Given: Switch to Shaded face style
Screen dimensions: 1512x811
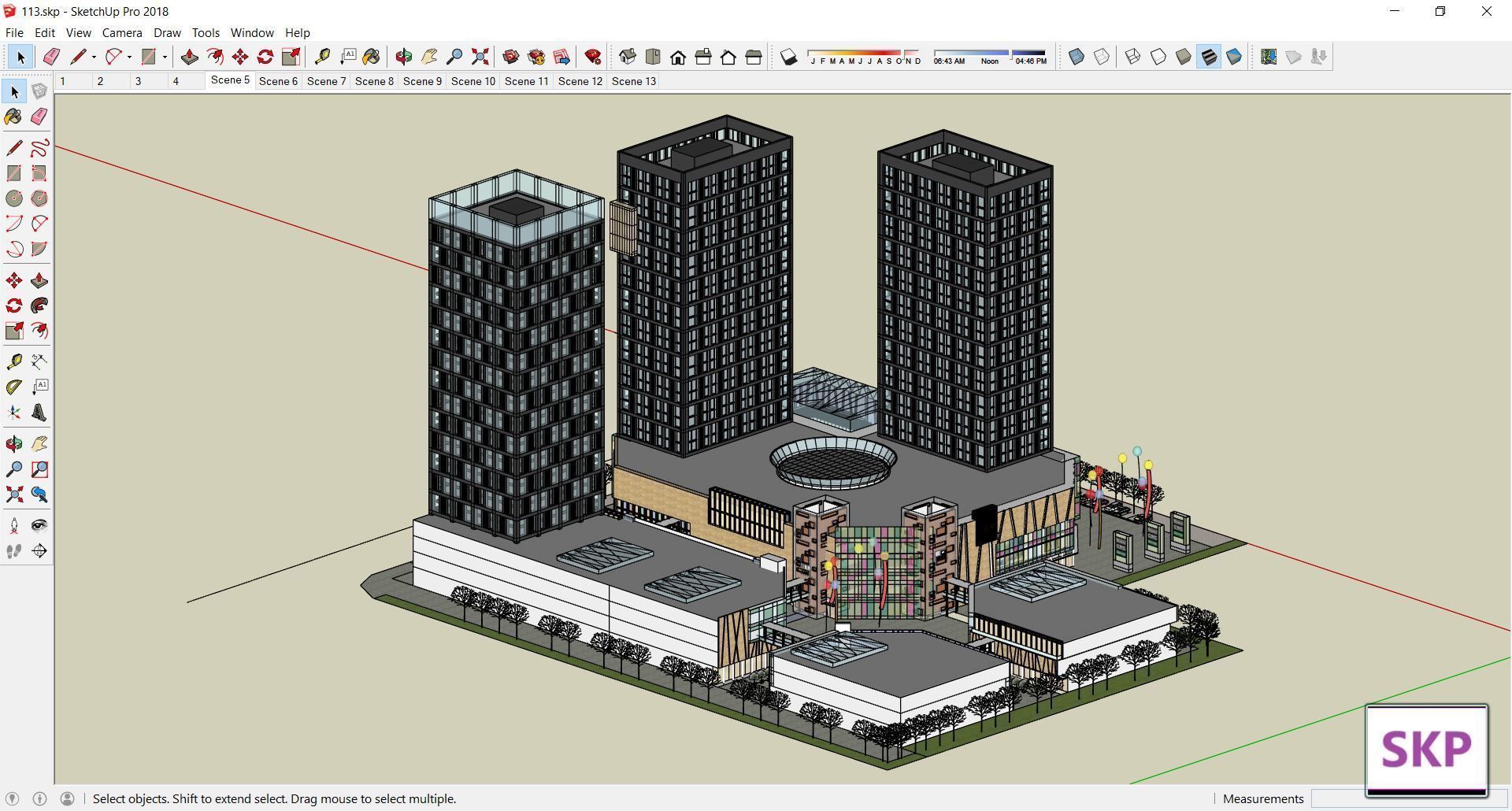Looking at the screenshot, I should 1183,57.
